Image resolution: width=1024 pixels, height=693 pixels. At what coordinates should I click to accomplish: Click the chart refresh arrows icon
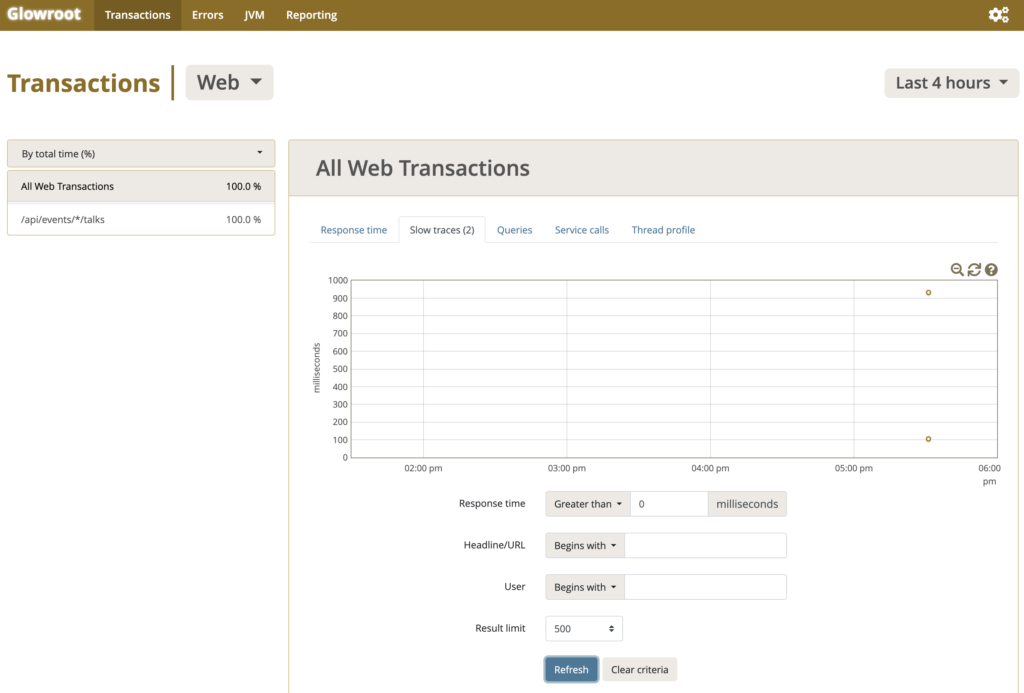(974, 270)
